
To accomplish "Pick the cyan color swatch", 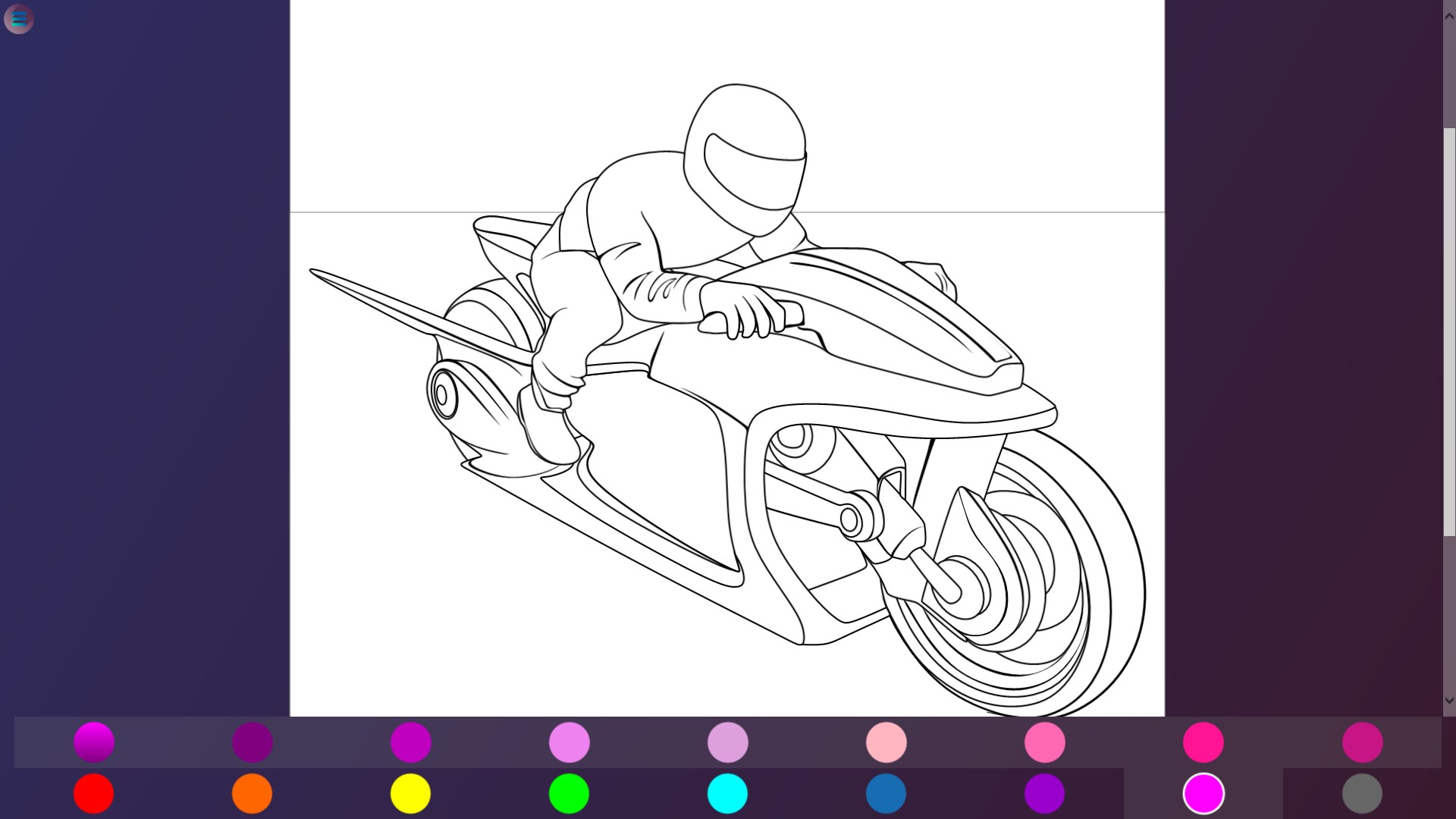I will coord(727,793).
